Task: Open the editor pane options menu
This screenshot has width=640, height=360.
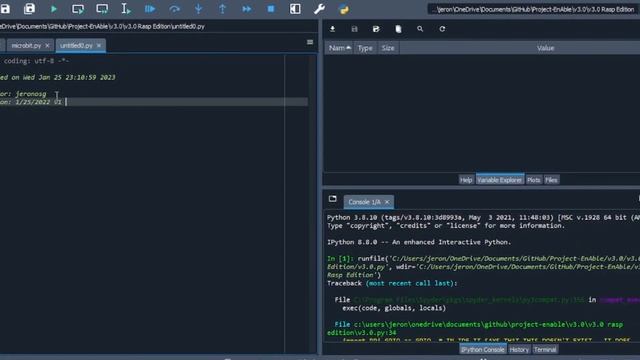Action: click(x=310, y=42)
